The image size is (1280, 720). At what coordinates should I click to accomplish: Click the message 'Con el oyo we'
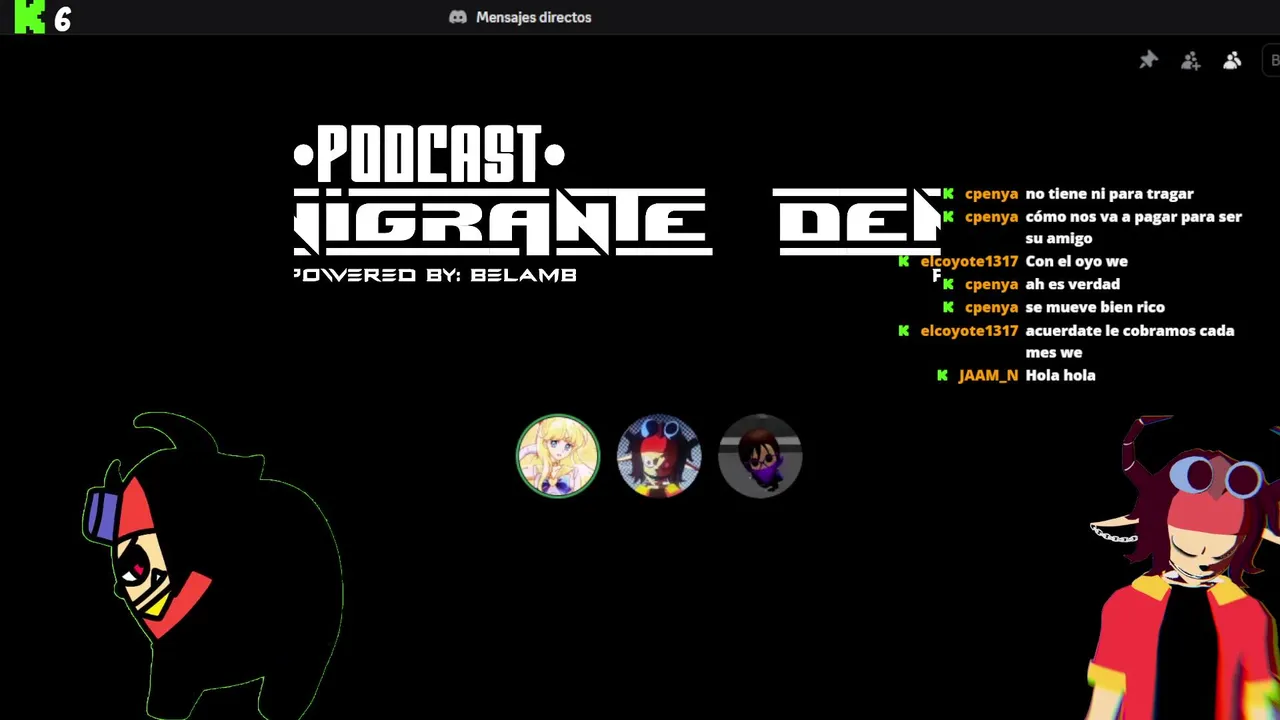pyautogui.click(x=1077, y=261)
